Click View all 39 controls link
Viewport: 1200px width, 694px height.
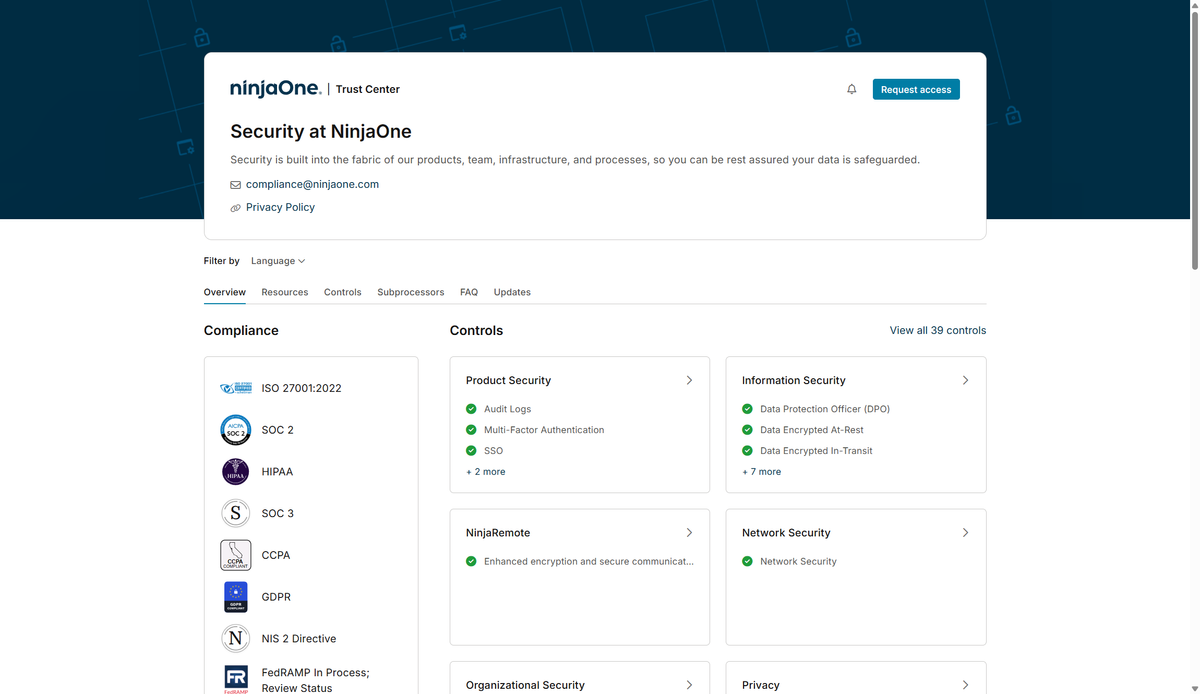[x=938, y=330]
